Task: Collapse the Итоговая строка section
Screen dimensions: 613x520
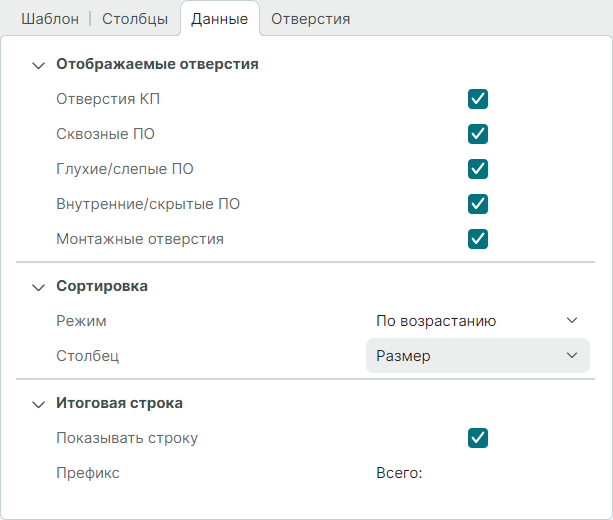Action: (39, 405)
